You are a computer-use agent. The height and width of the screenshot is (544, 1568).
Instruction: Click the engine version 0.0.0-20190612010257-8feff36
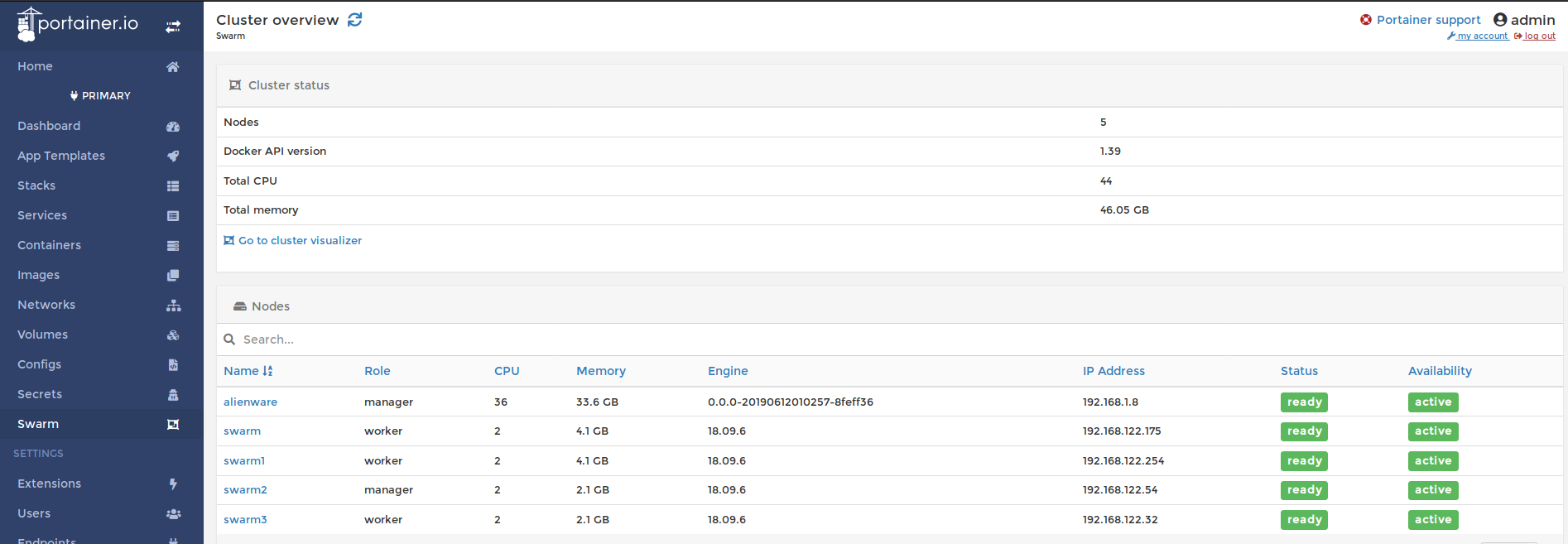[791, 402]
